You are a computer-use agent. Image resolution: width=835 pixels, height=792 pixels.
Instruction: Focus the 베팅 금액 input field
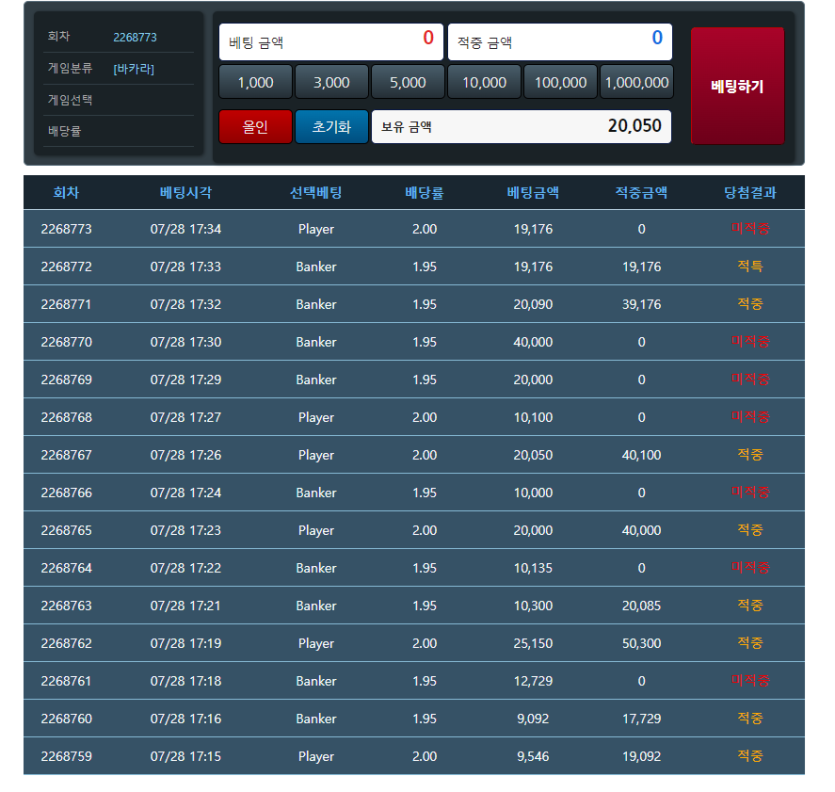pyautogui.click(x=331, y=42)
